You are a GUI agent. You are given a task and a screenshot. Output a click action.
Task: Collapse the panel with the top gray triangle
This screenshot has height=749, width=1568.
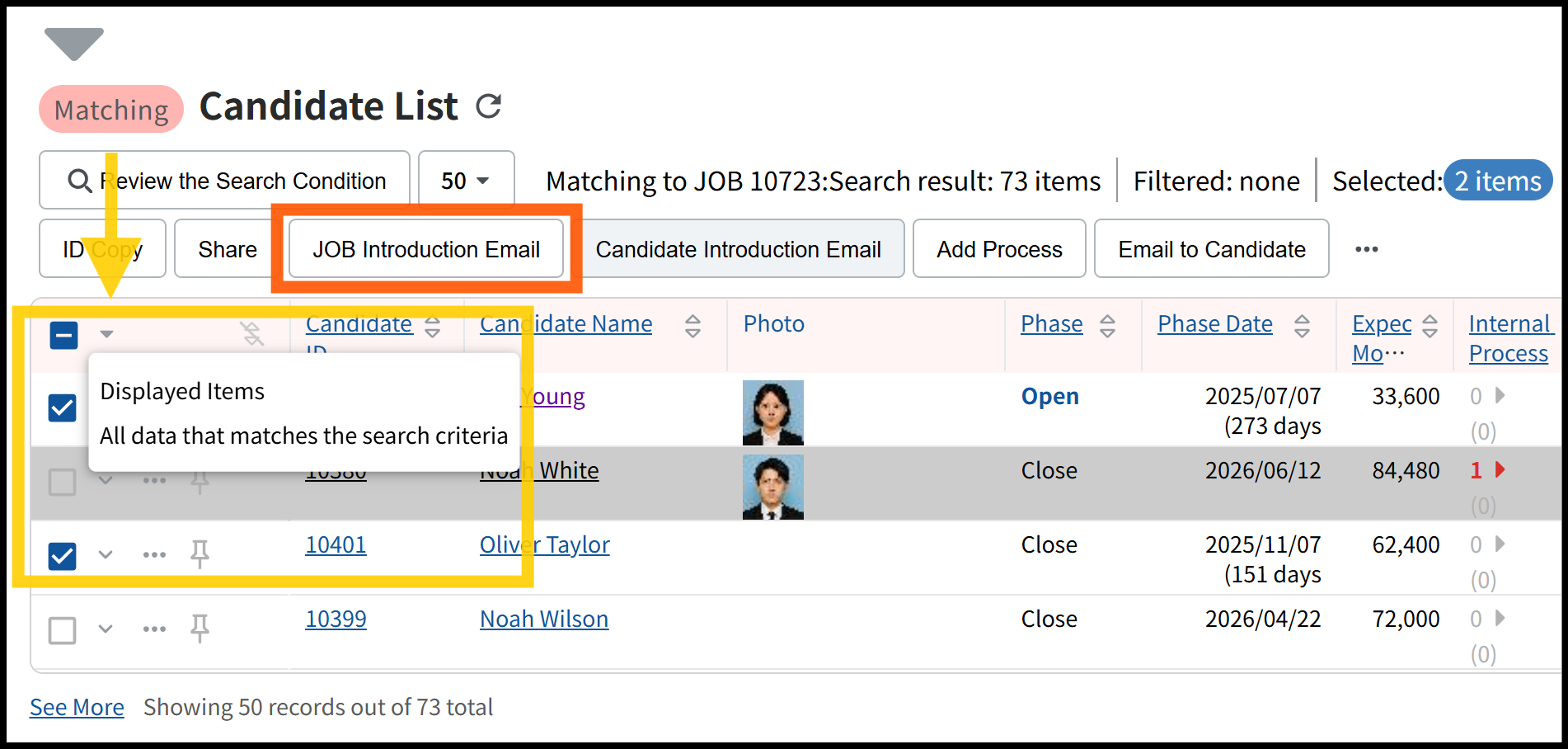pyautogui.click(x=74, y=43)
